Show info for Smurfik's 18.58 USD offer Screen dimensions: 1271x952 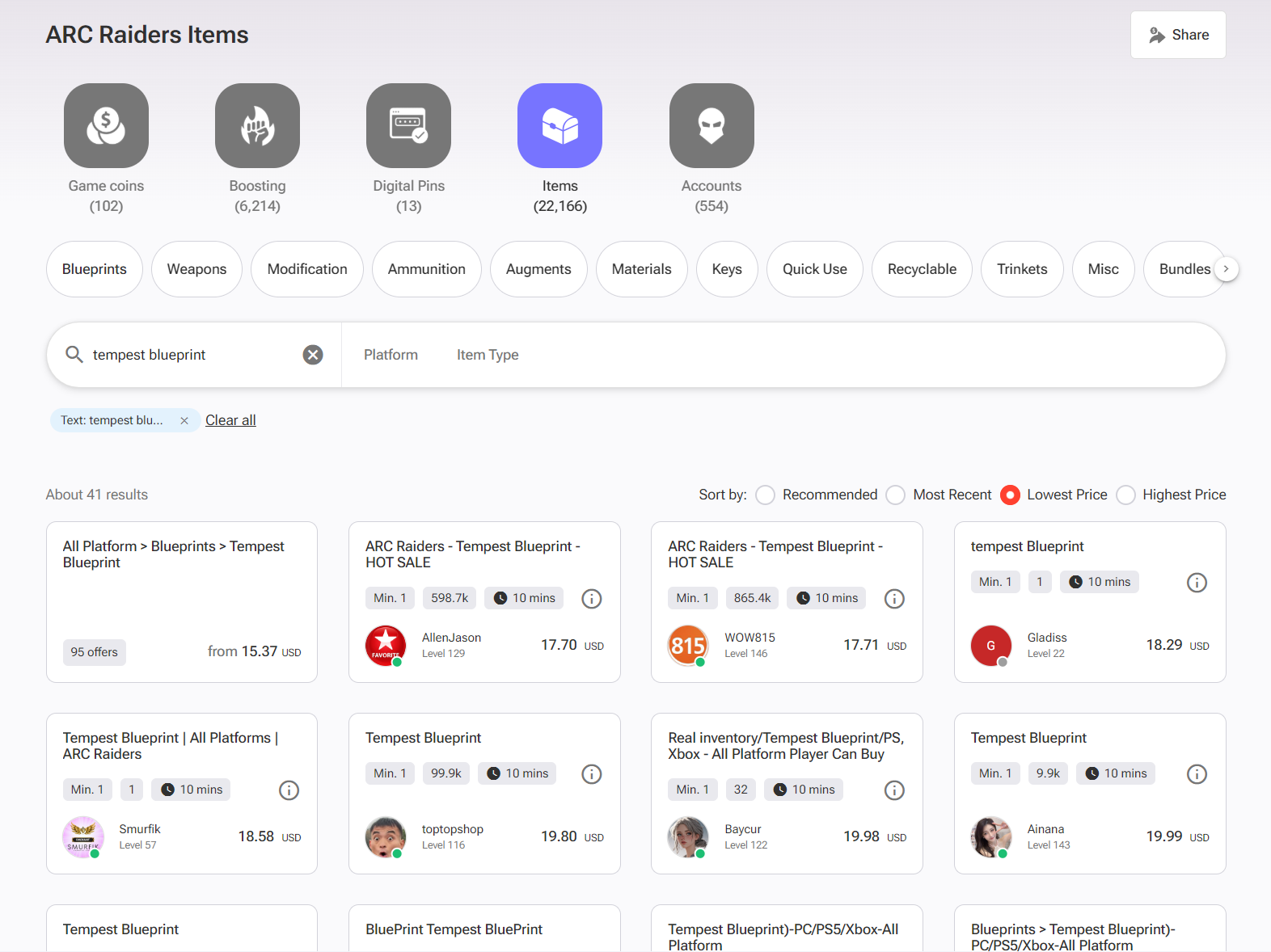[x=289, y=790]
